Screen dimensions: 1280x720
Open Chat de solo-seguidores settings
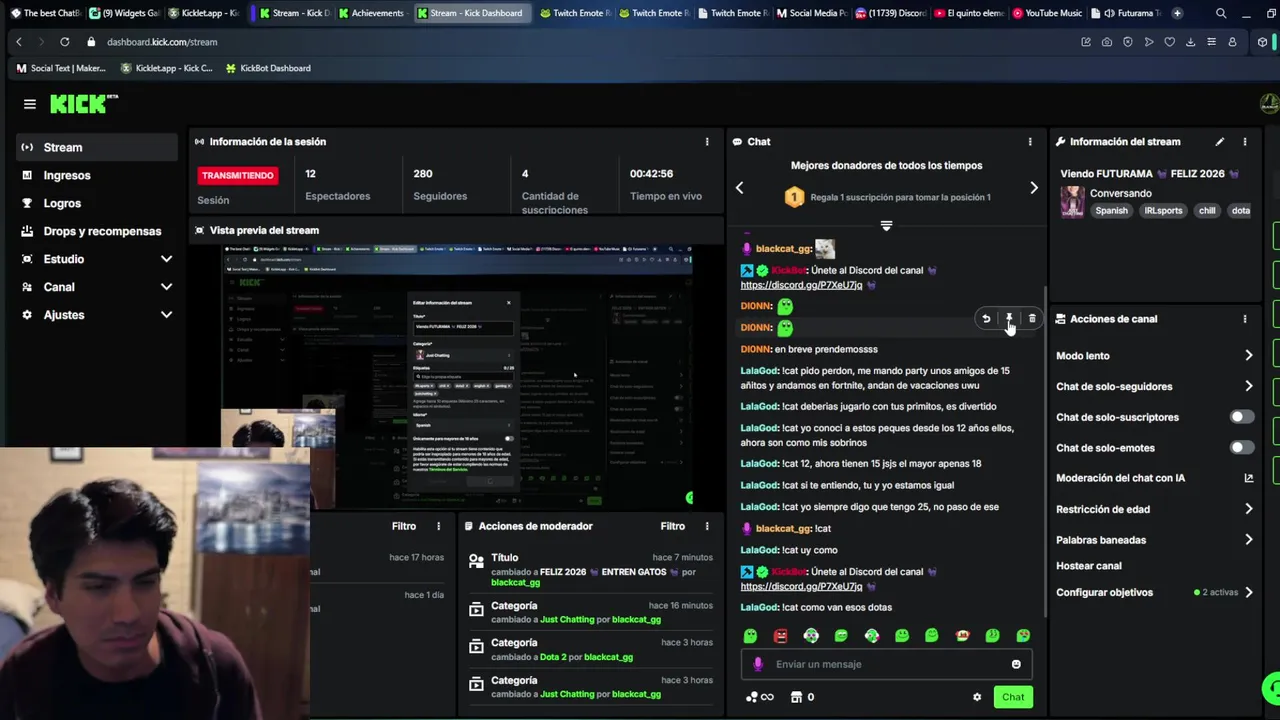click(x=1155, y=387)
